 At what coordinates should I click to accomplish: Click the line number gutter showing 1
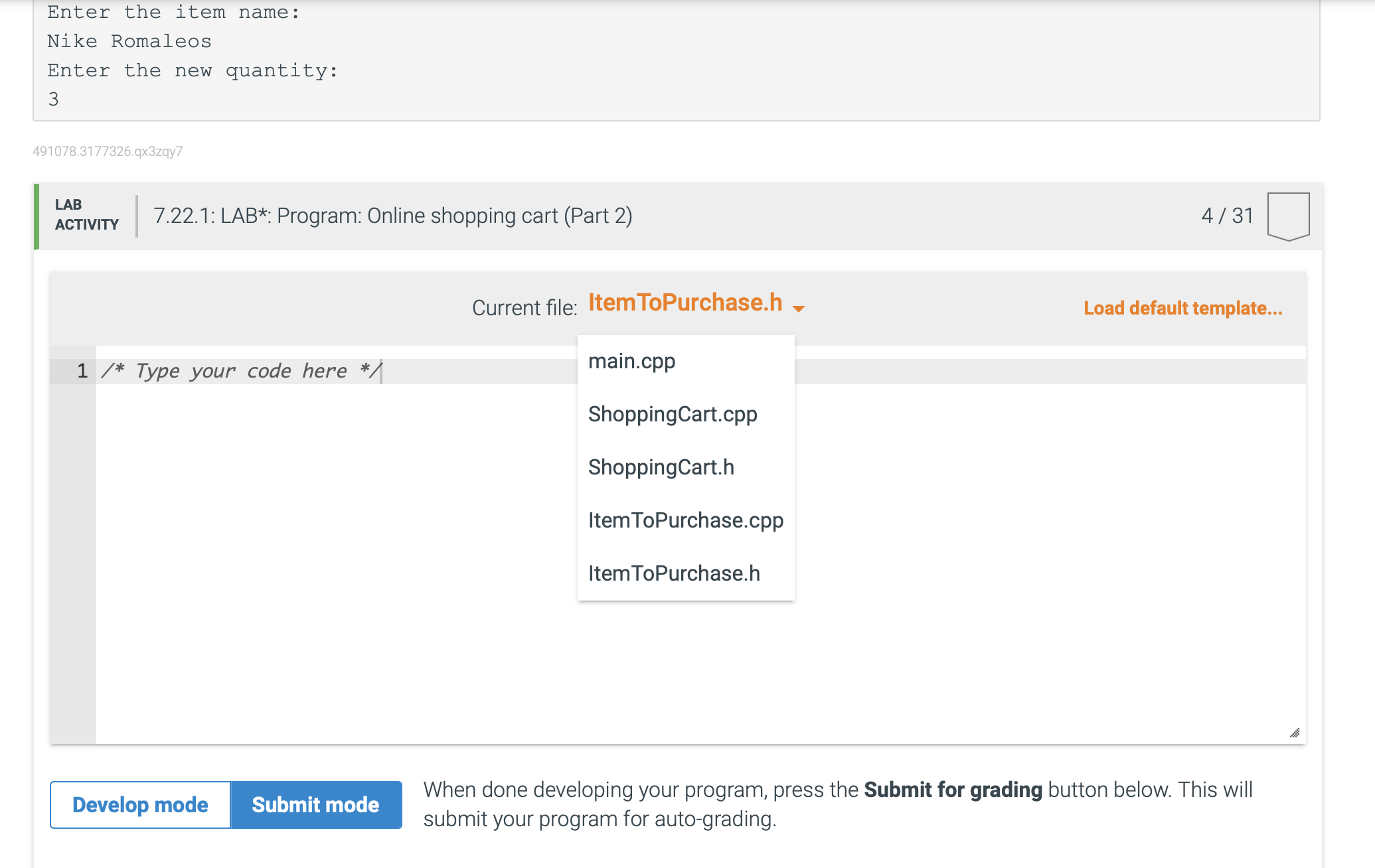click(x=82, y=370)
